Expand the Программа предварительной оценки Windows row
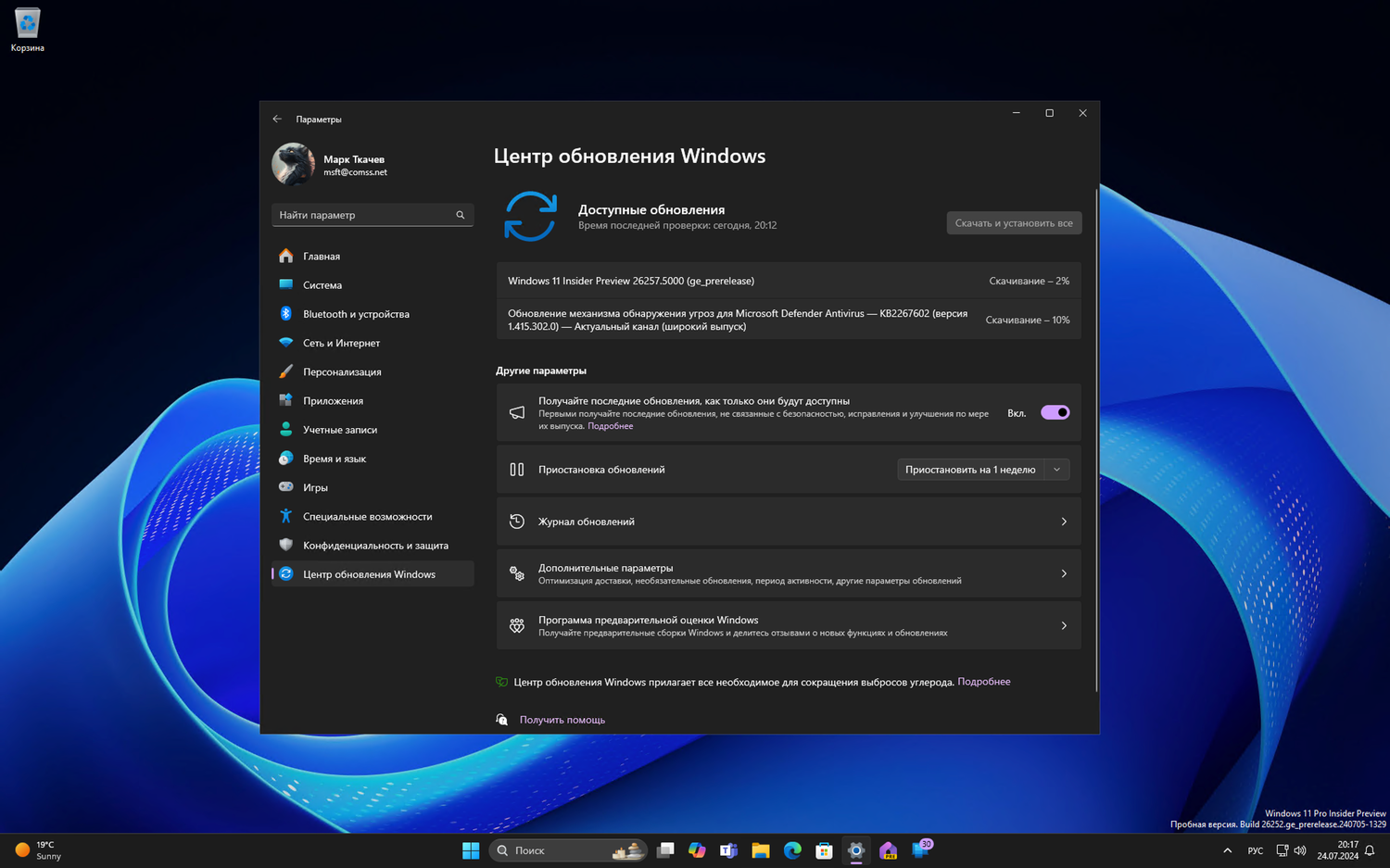Image resolution: width=1390 pixels, height=868 pixels. 1063,625
